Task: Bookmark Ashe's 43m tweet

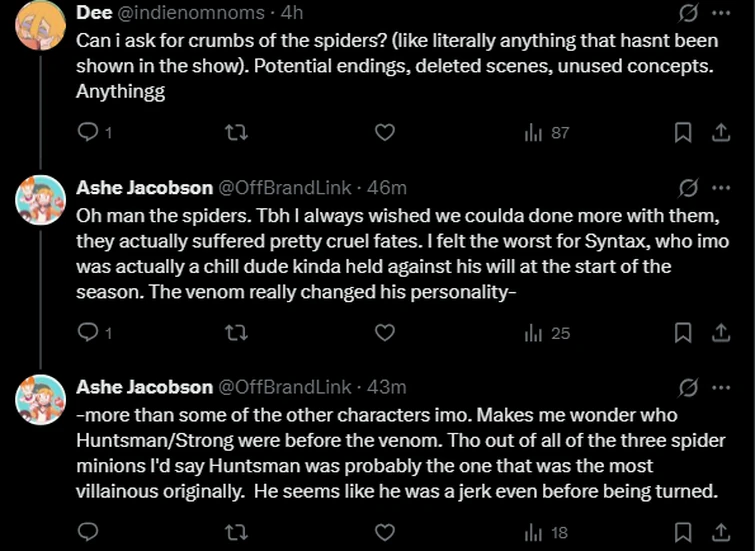Action: 682,532
